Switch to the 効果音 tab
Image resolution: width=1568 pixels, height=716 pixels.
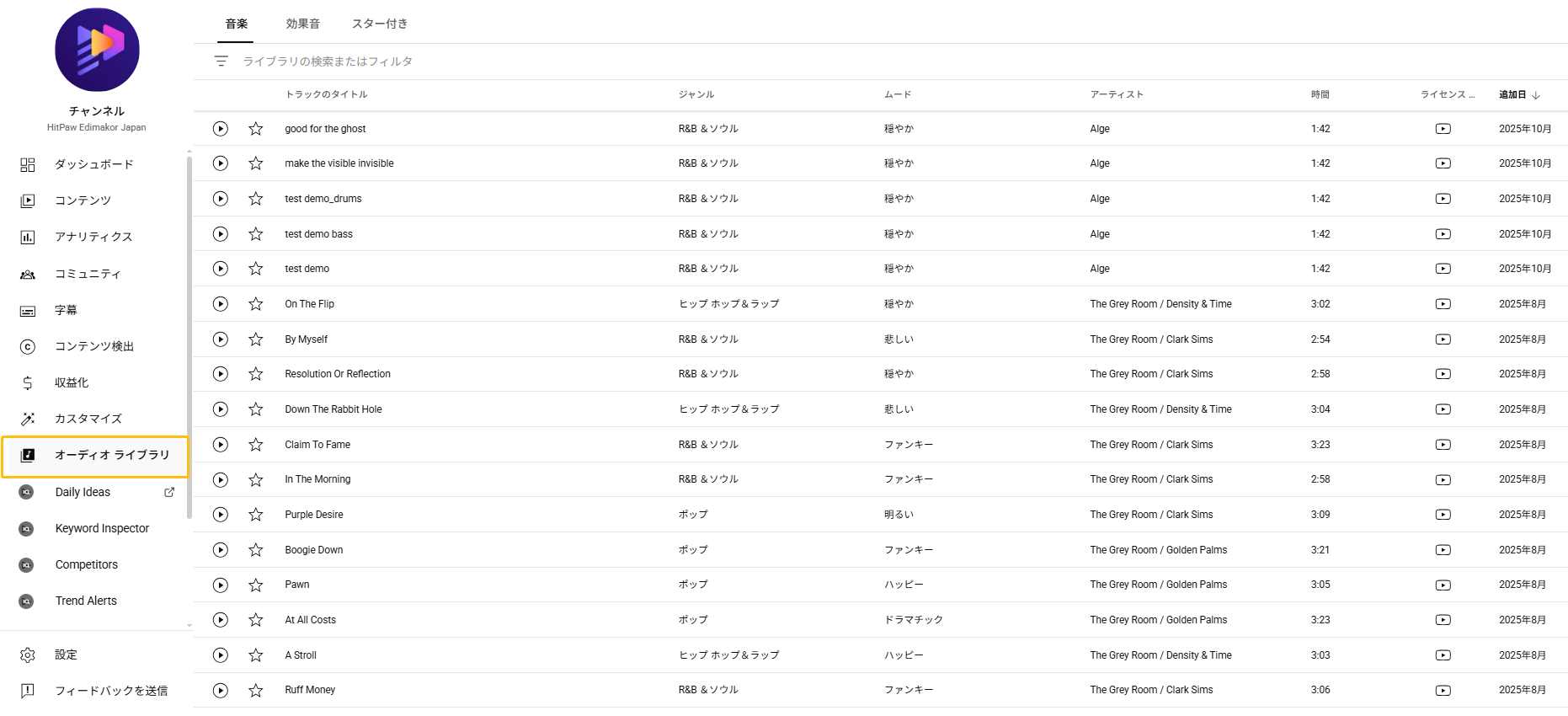[x=301, y=24]
